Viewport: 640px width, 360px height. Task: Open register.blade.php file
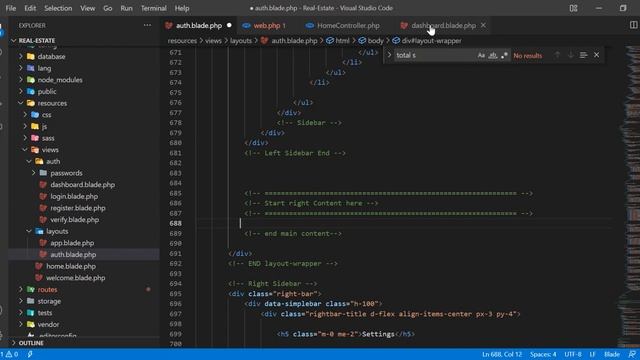click(x=78, y=208)
